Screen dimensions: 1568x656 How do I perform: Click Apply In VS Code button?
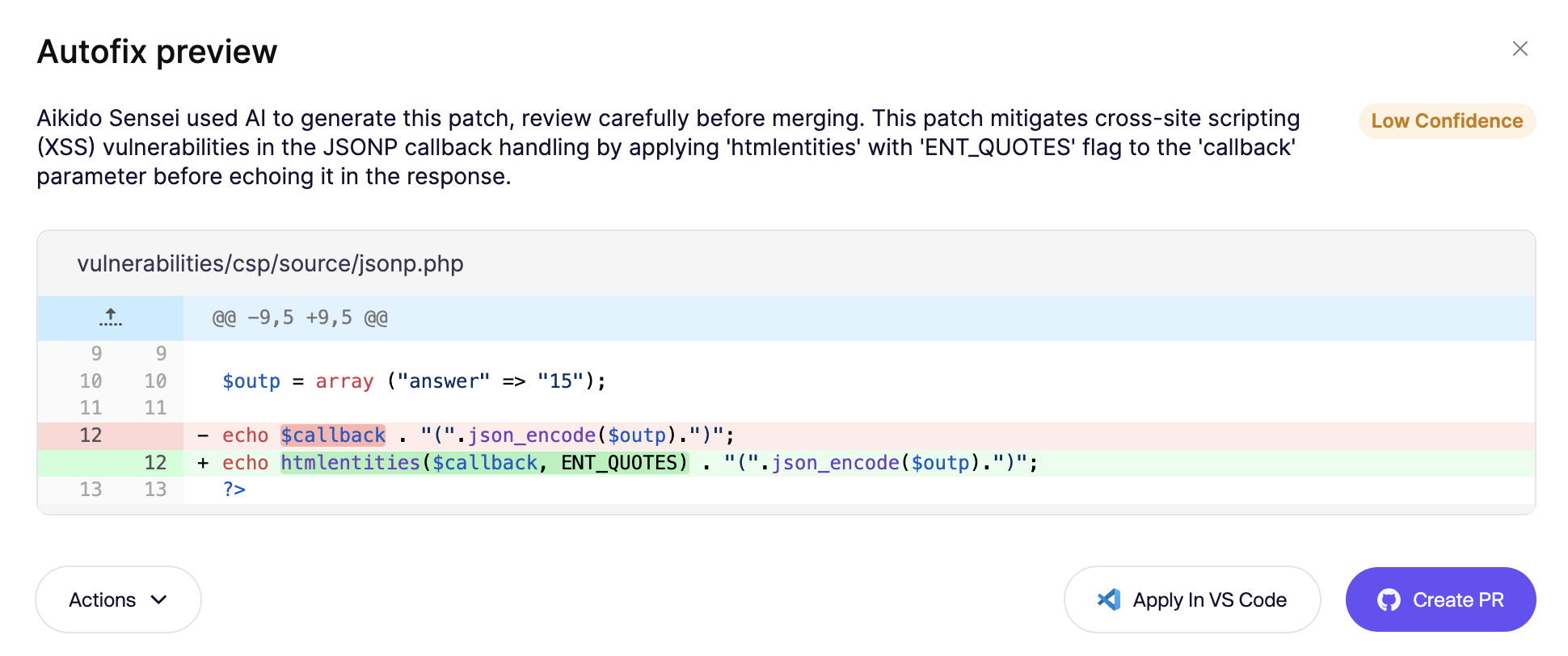(x=1192, y=599)
